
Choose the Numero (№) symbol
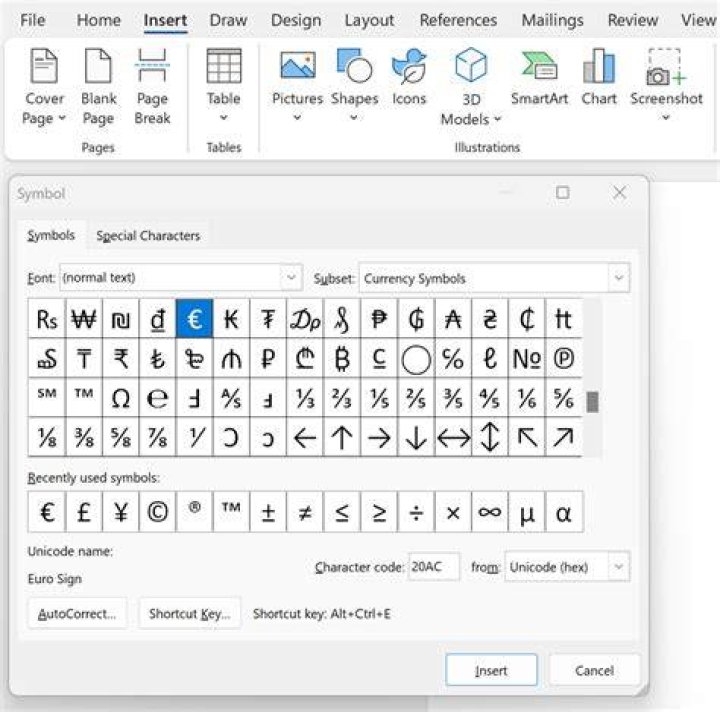(527, 358)
